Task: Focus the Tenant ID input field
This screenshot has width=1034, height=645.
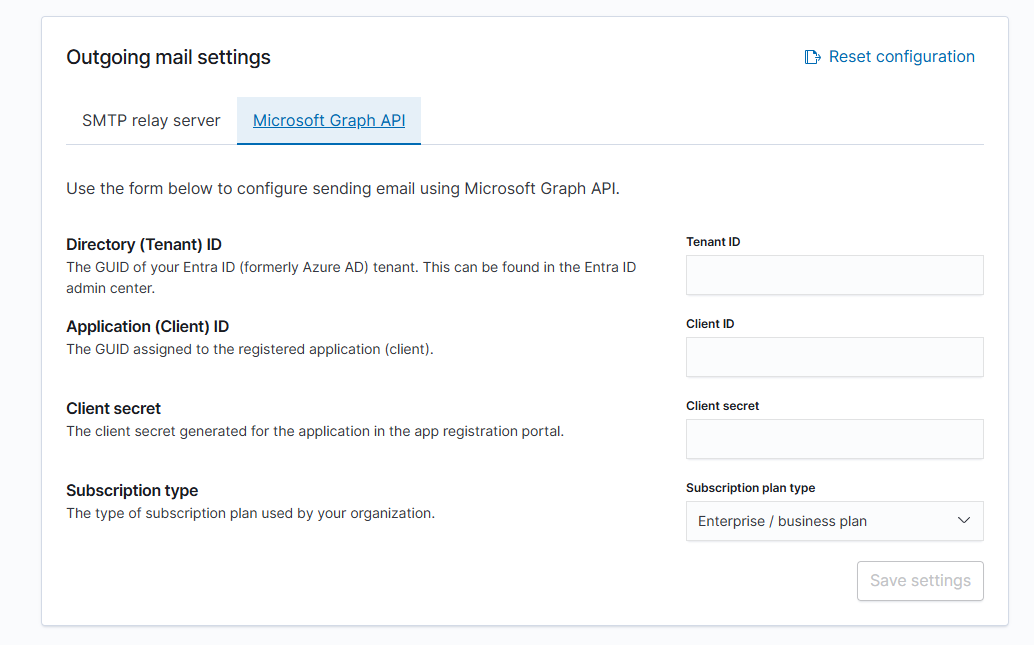Action: pos(834,275)
